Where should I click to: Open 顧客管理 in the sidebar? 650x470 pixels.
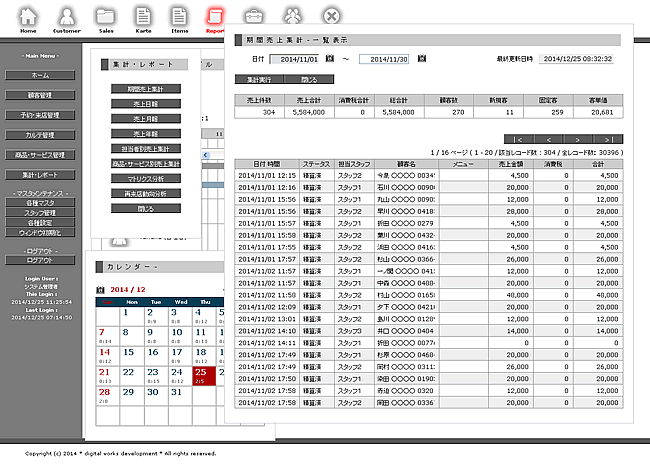[x=40, y=95]
